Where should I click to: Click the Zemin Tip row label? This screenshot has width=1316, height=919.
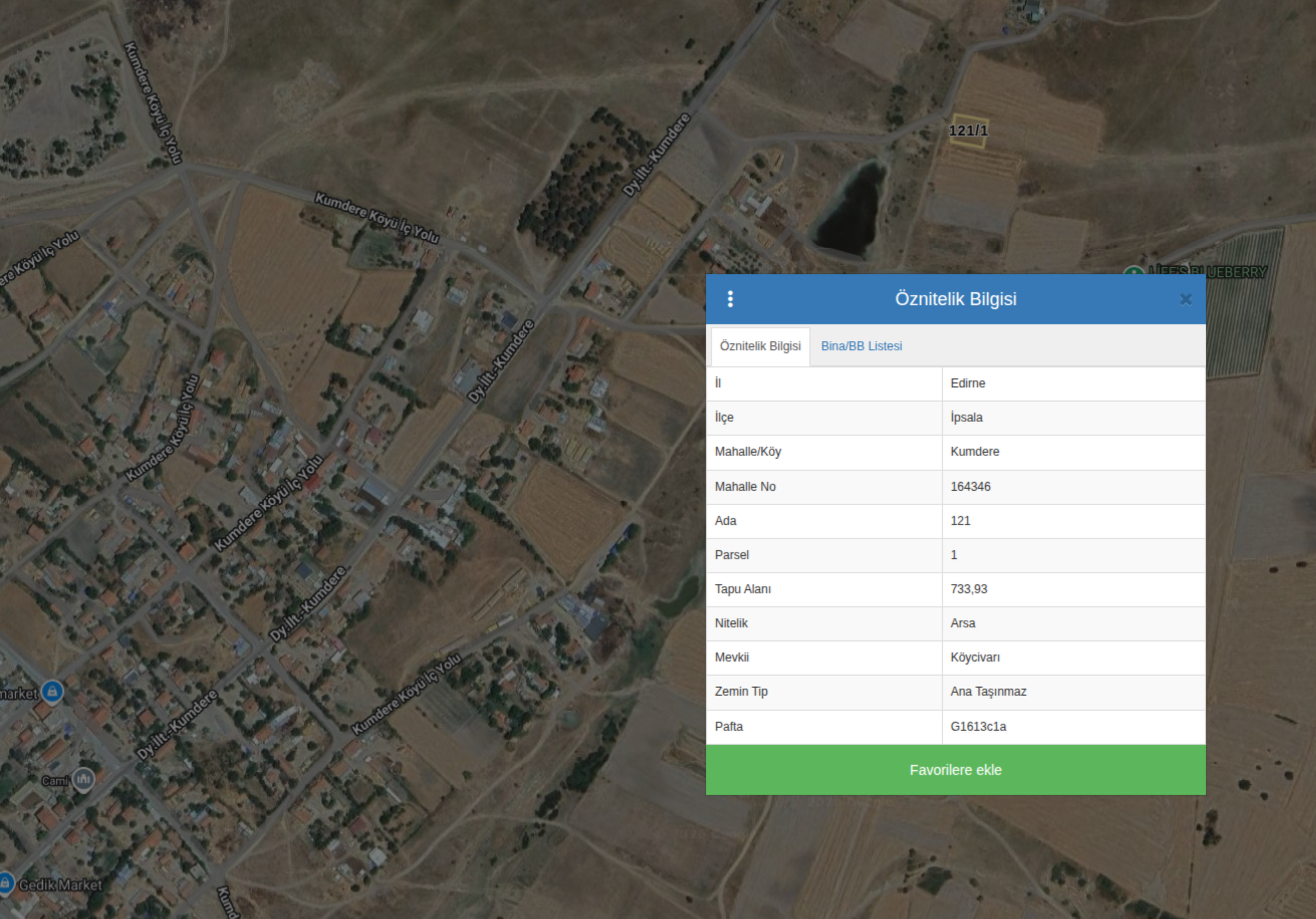pyautogui.click(x=741, y=692)
